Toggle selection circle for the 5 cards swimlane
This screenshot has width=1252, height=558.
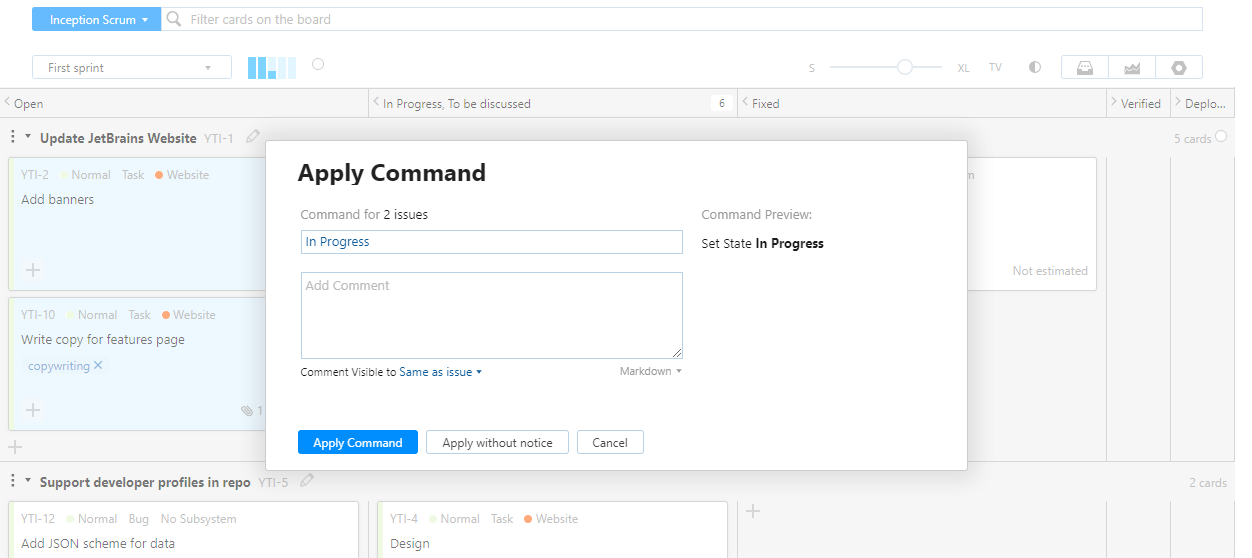click(x=1221, y=137)
